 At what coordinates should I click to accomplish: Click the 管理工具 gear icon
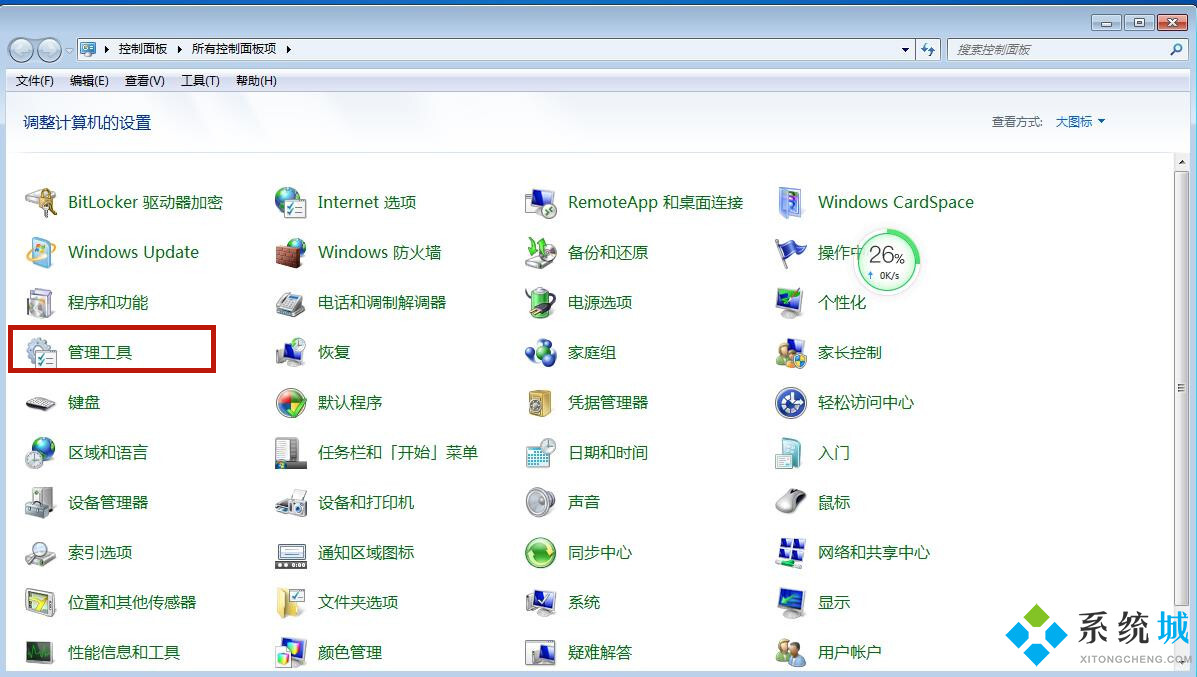(40, 353)
